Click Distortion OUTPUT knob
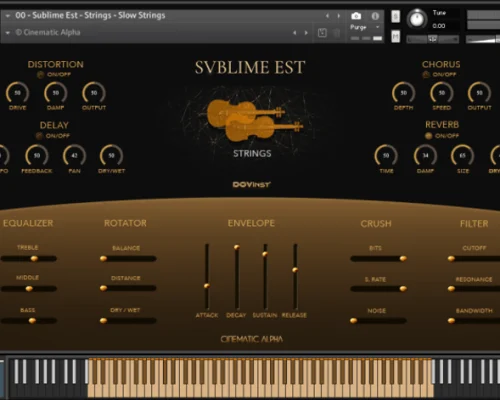Screen dimensions: 500x400 94,93
